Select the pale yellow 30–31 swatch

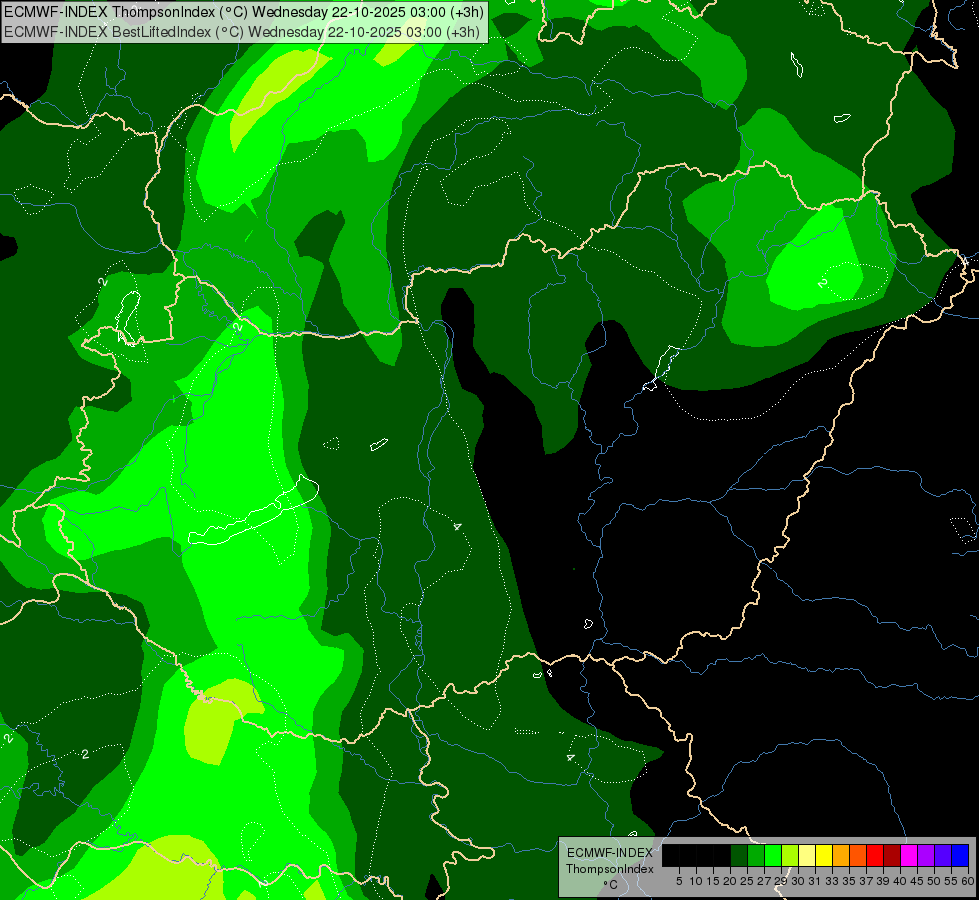807,855
